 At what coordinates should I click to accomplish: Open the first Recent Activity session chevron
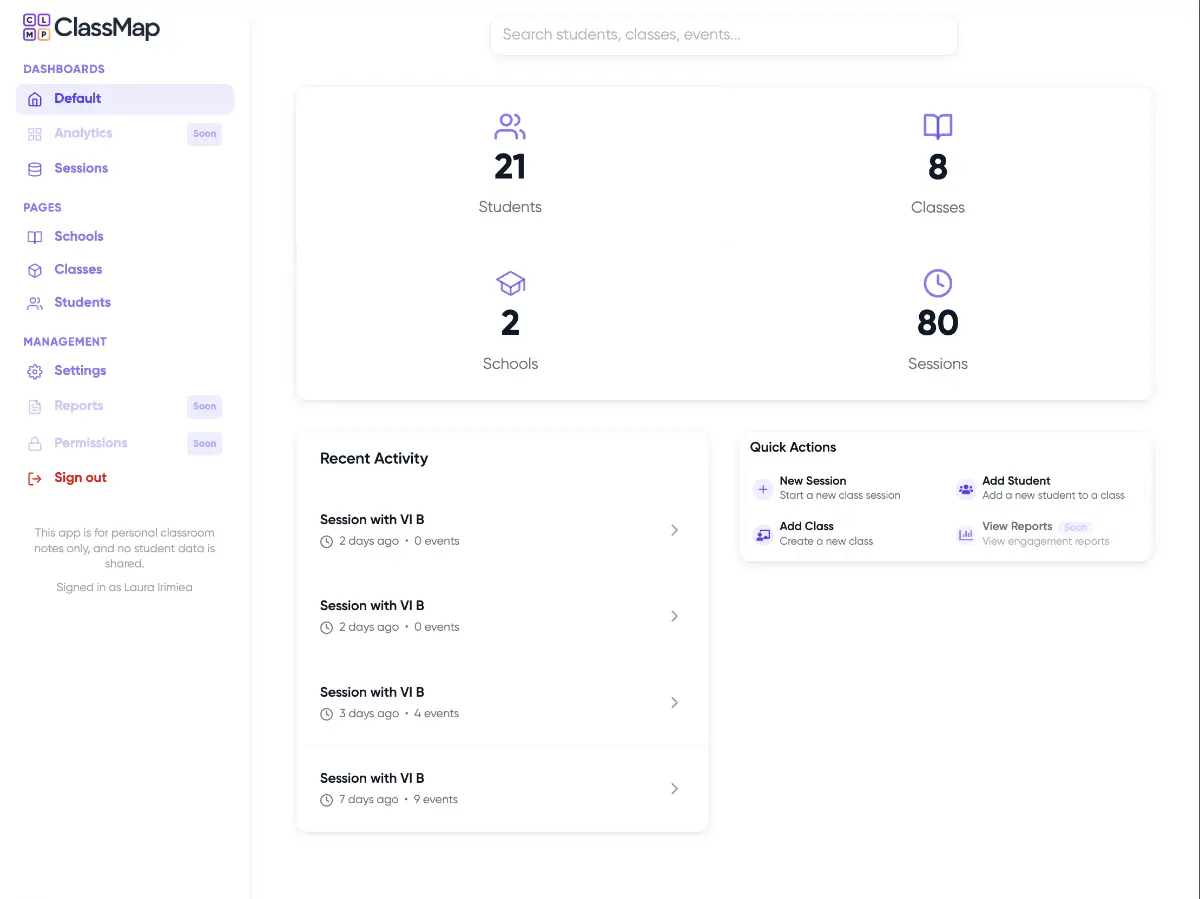coord(674,530)
